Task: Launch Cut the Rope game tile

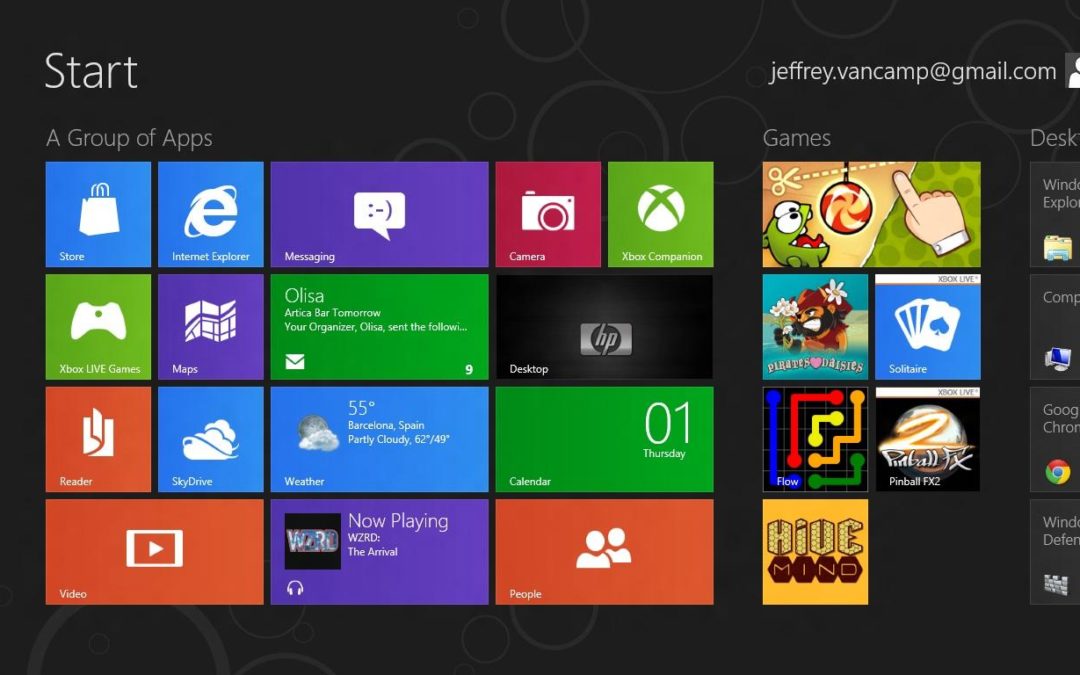Action: (x=871, y=214)
